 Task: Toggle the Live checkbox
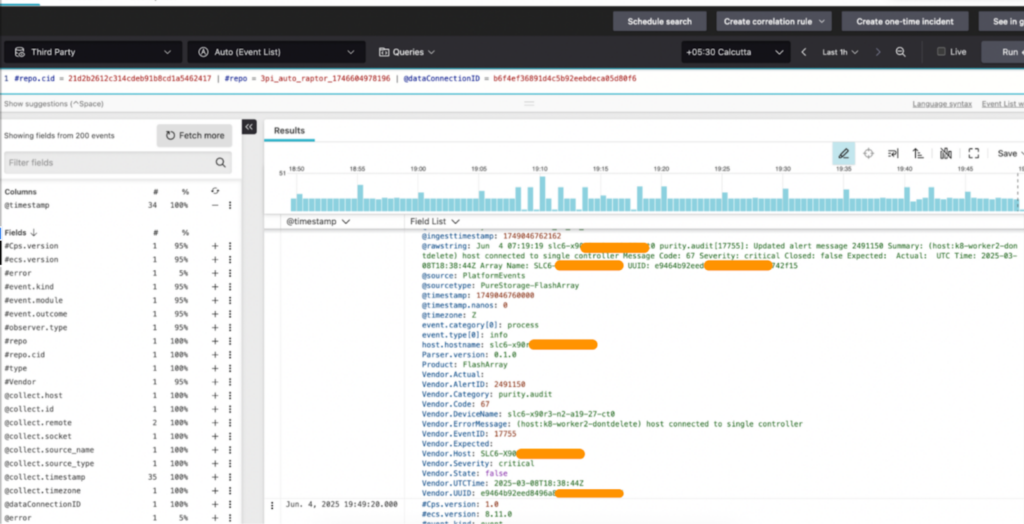(x=941, y=52)
